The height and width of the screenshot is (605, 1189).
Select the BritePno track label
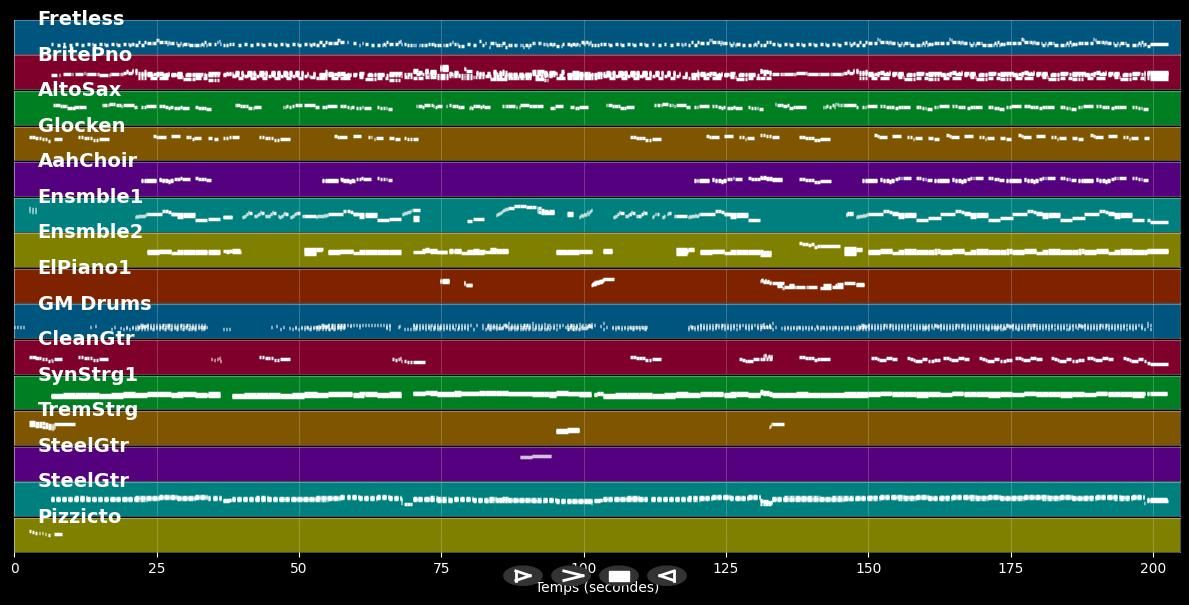click(85, 55)
